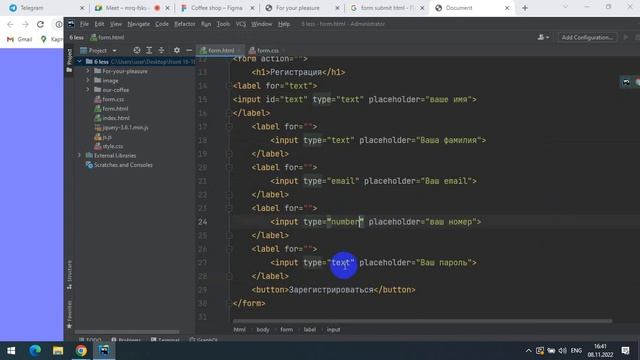The width and height of the screenshot is (640, 360).
Task: Click the Collapse All icon in Project toolbar
Action: tap(162, 50)
